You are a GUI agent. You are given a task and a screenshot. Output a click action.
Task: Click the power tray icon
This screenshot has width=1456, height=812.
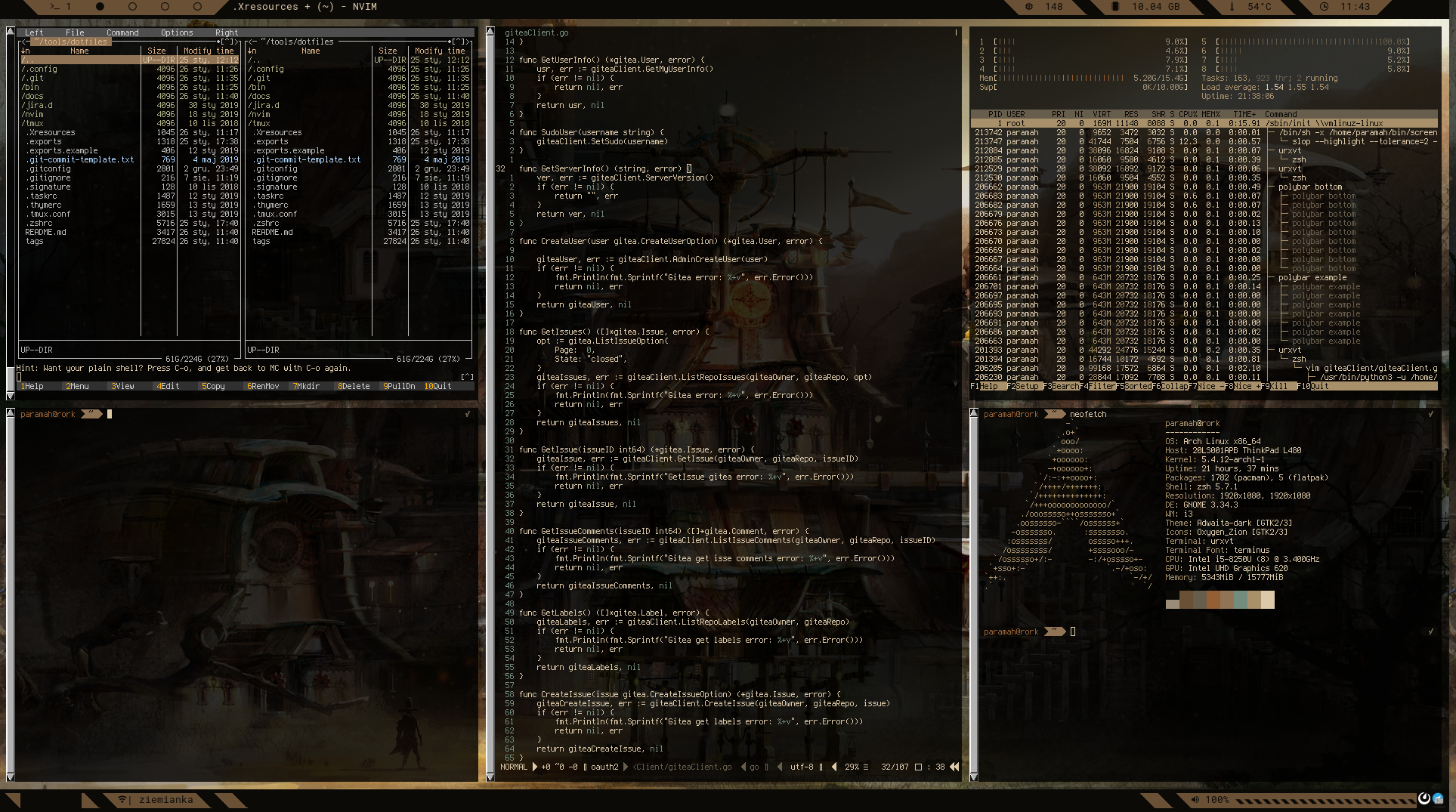tap(1424, 798)
